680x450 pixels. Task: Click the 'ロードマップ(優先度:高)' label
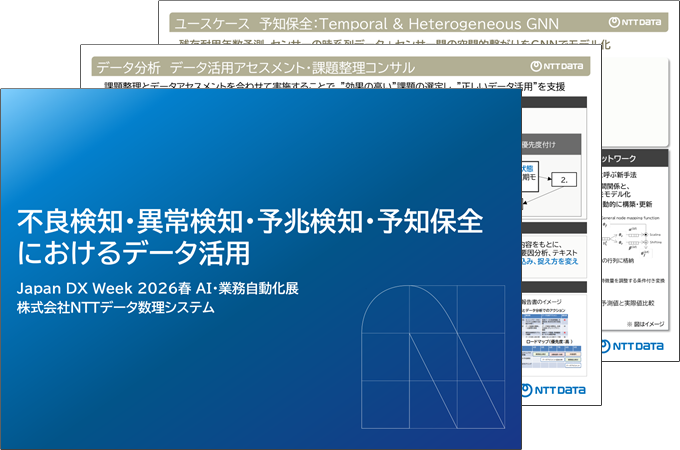point(549,342)
